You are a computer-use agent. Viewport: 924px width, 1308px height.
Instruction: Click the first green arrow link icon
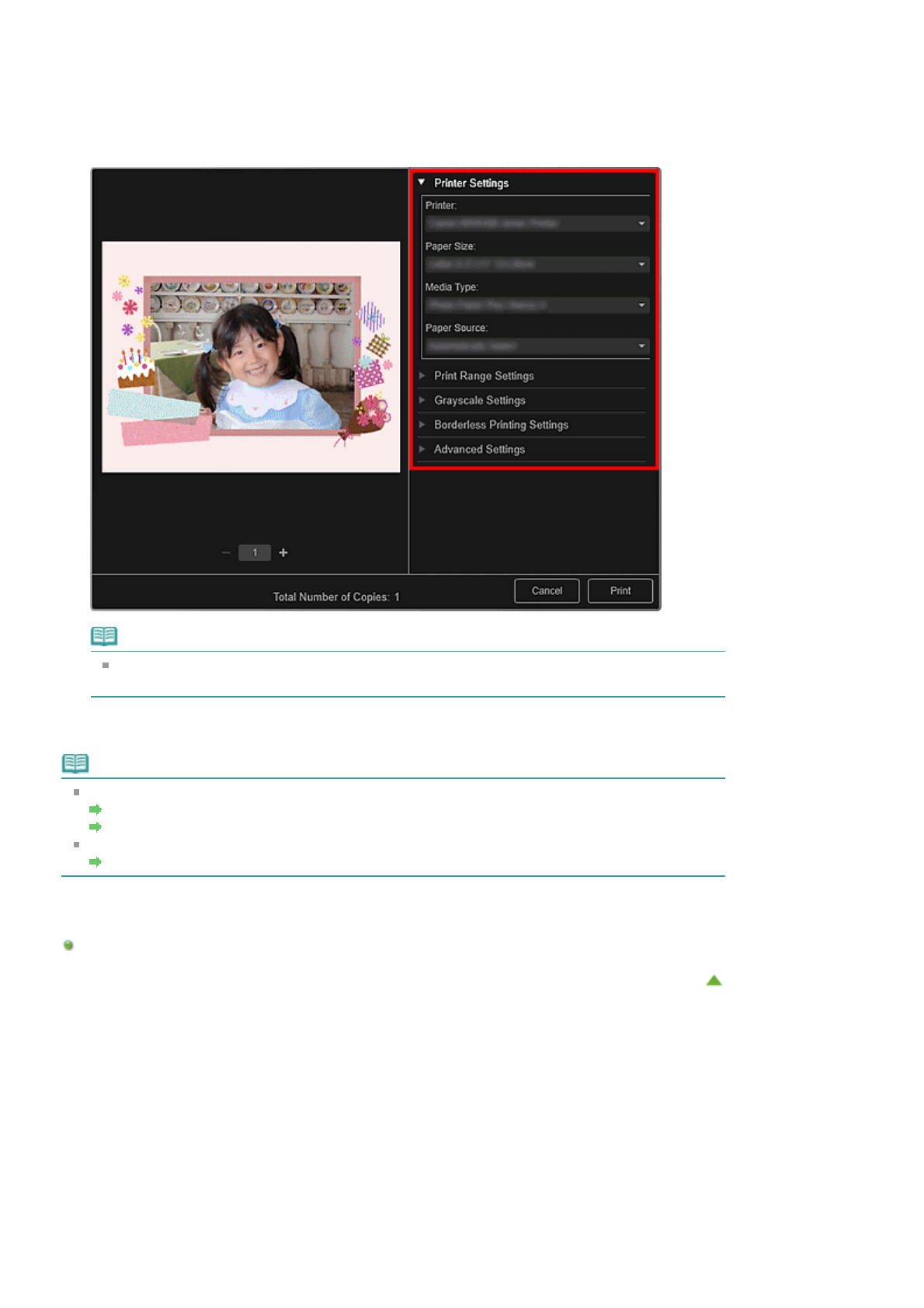pyautogui.click(x=96, y=810)
